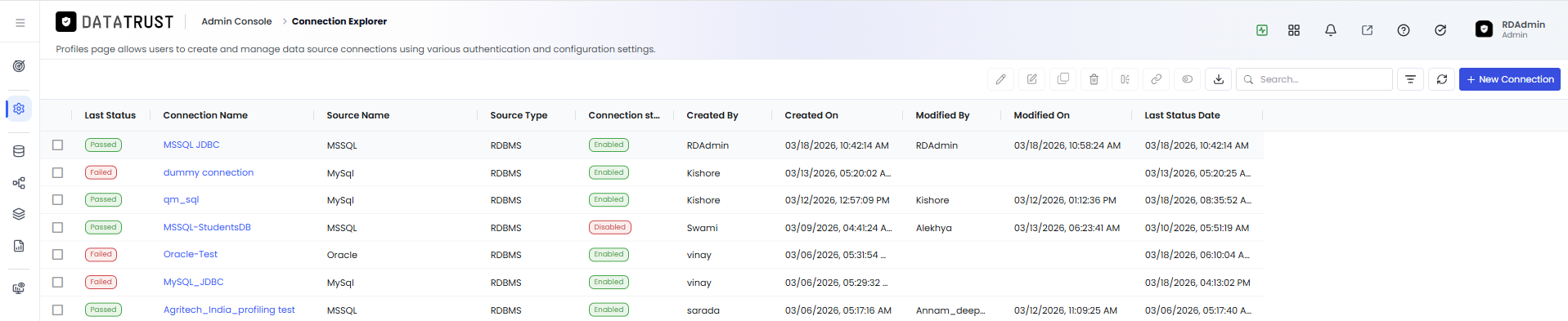Check the MSSQL-StudentsDB row checkbox
Image resolution: width=1568 pixels, height=321 pixels.
coord(57,227)
